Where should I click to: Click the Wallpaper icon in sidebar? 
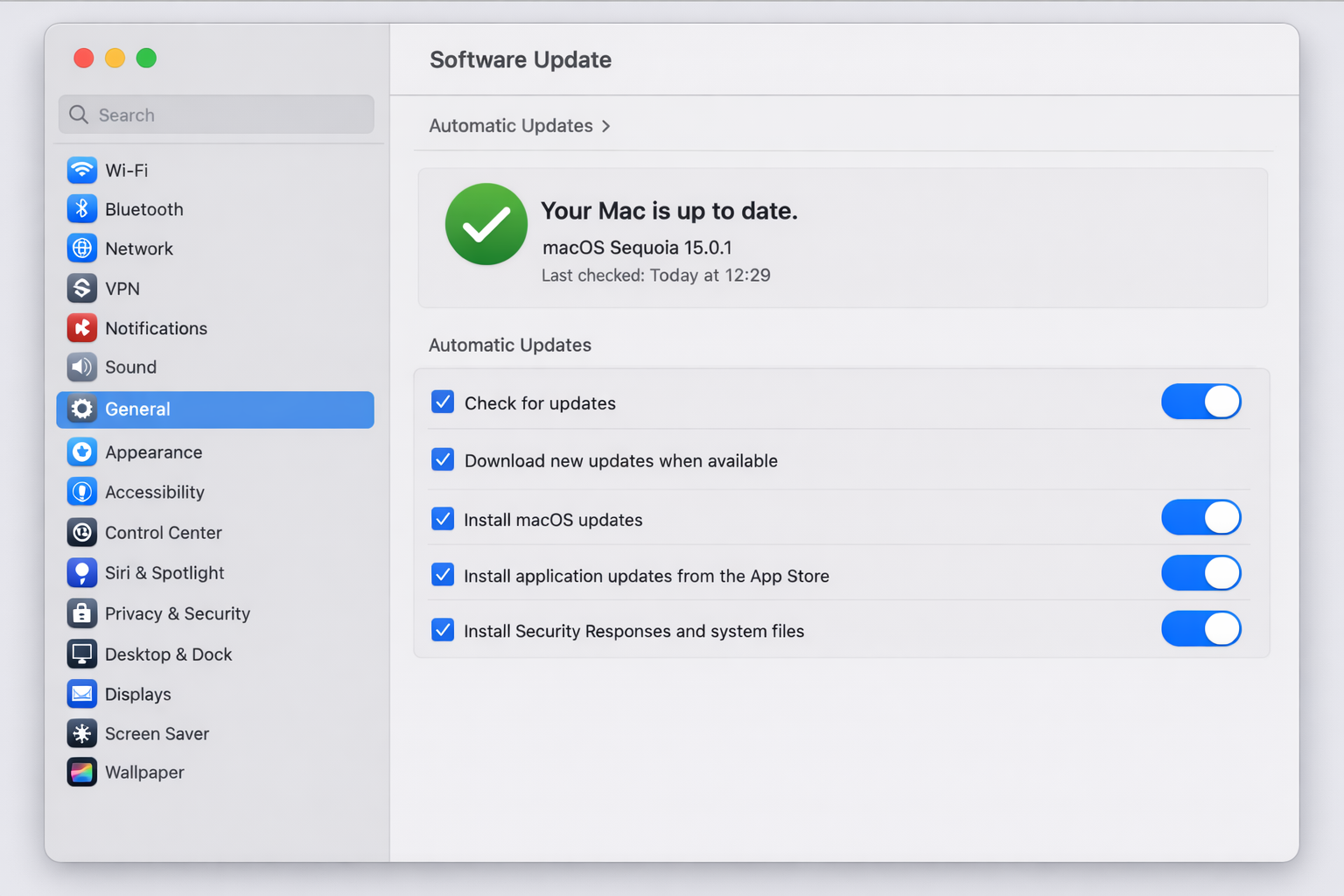(82, 772)
